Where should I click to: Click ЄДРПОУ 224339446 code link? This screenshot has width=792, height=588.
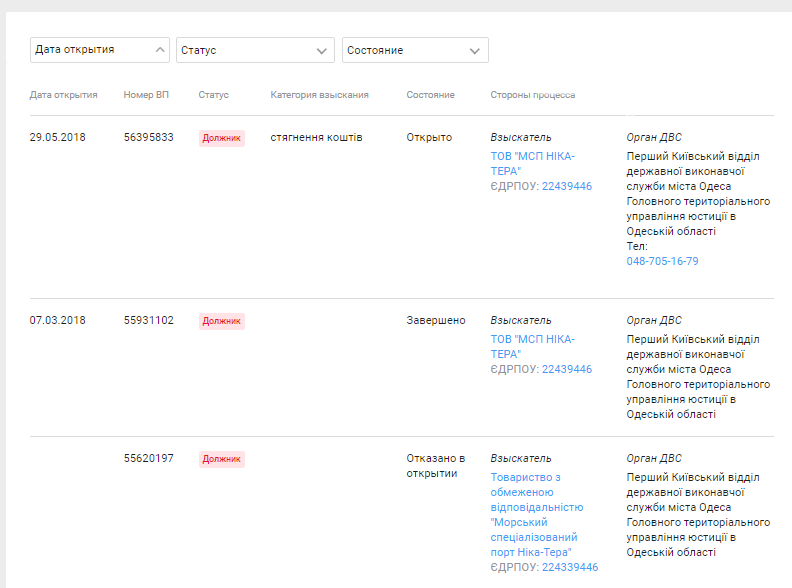(570, 567)
